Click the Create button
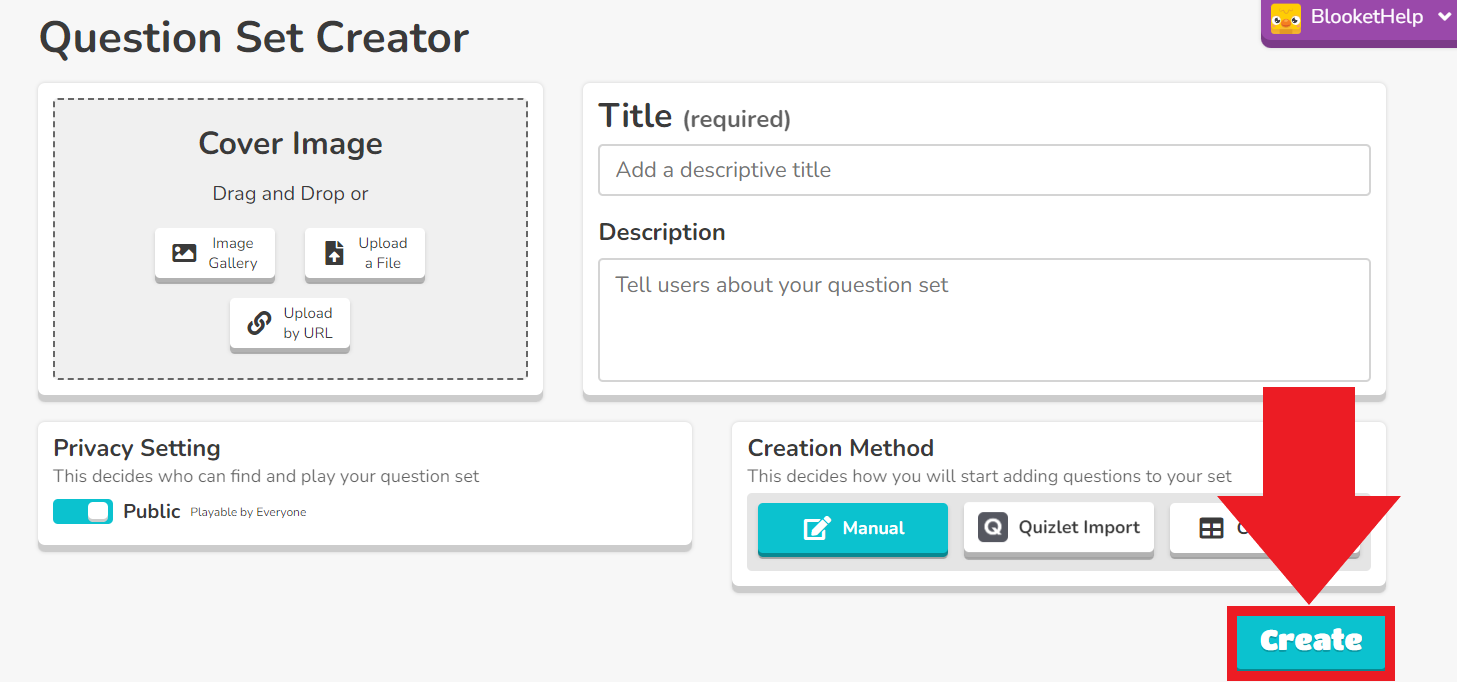This screenshot has height=682, width=1457. [1310, 641]
